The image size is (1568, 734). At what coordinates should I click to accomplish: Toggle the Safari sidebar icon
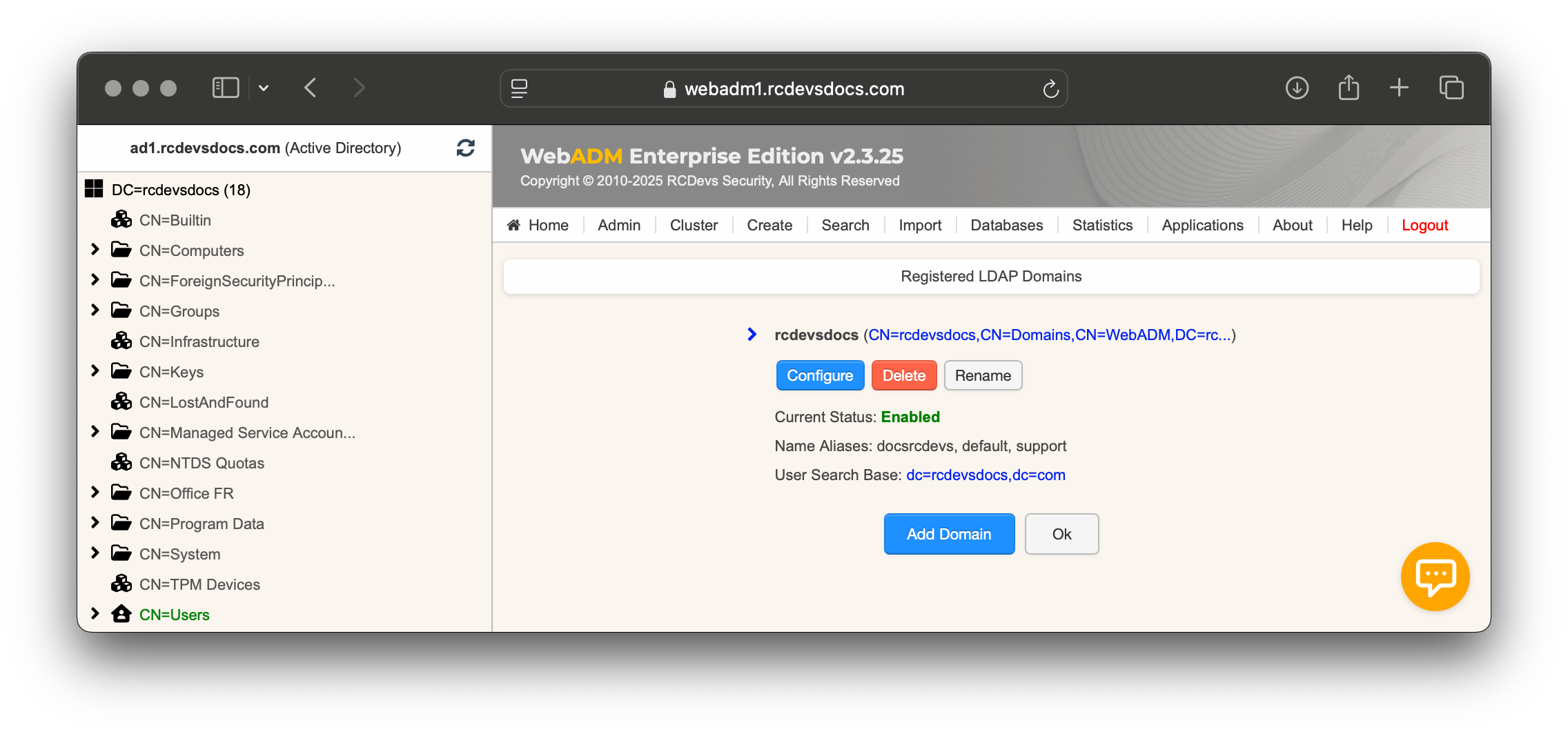pyautogui.click(x=225, y=88)
